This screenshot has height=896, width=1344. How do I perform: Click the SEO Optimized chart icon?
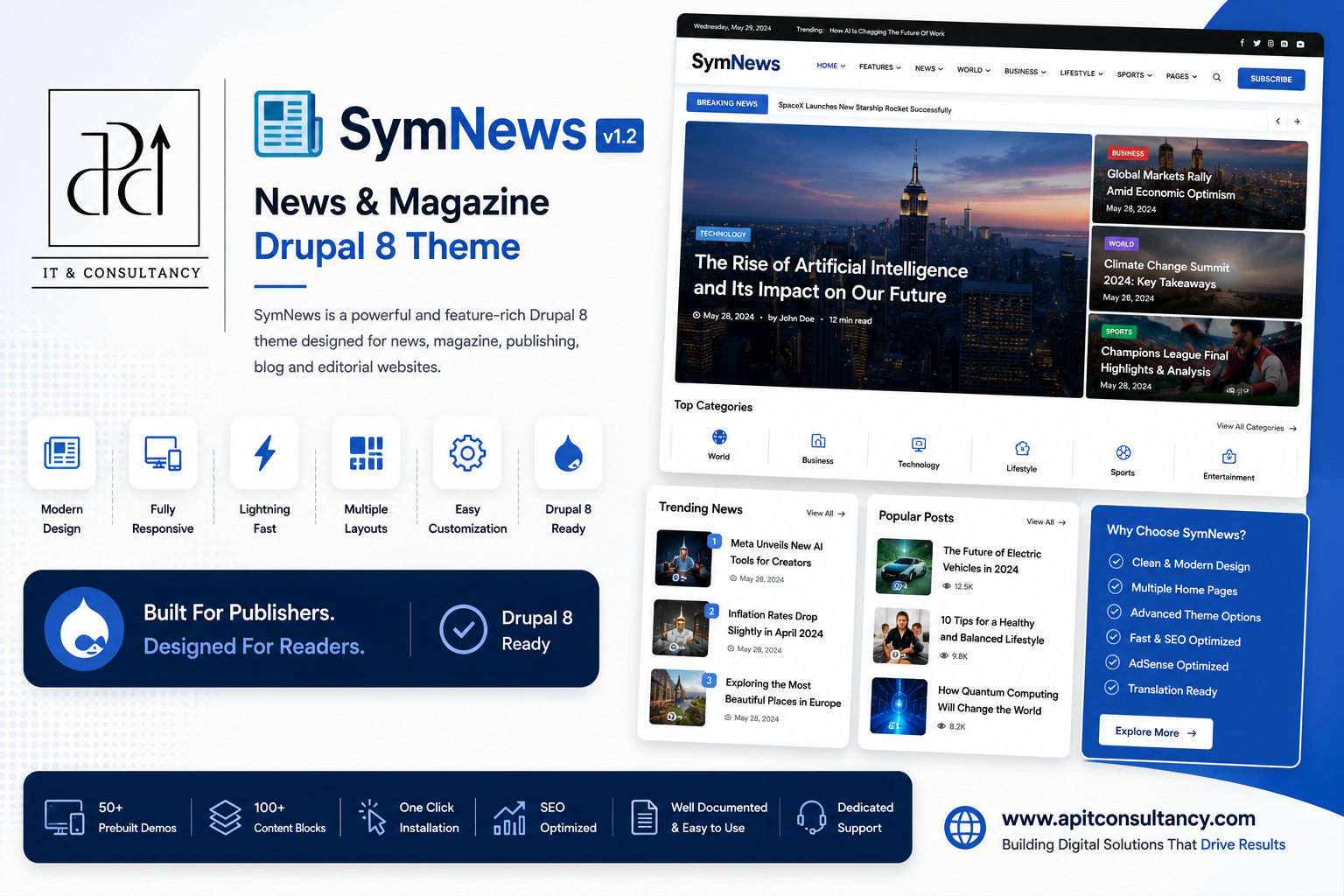509,817
